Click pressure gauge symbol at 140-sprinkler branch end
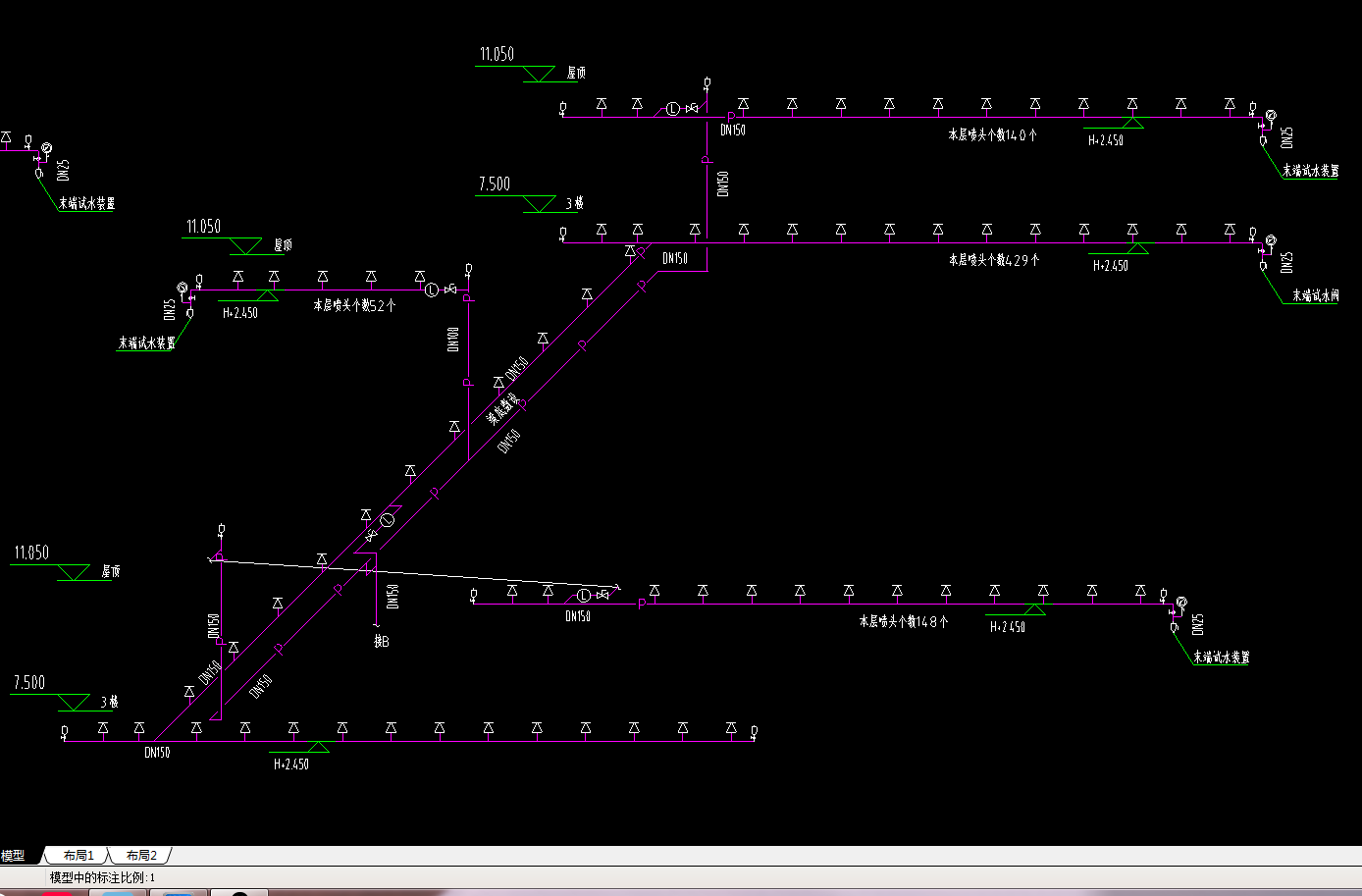 (1271, 115)
